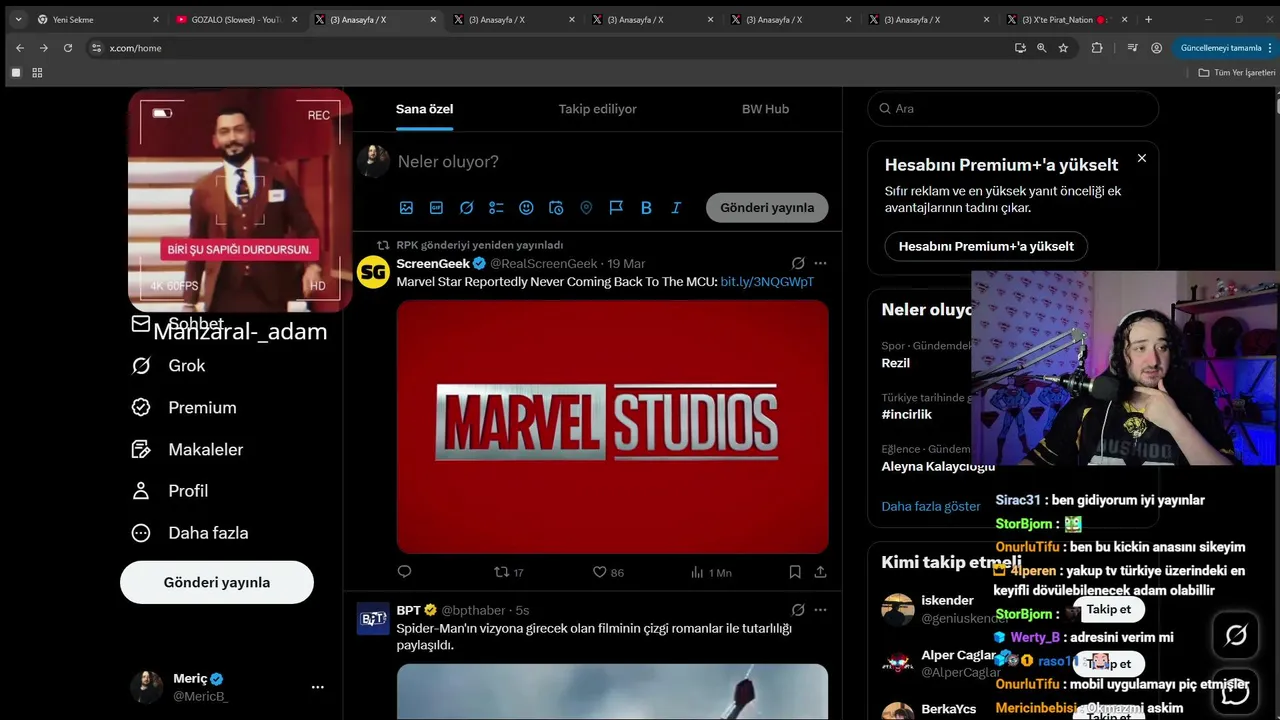Click the Ara search field

point(1013,108)
